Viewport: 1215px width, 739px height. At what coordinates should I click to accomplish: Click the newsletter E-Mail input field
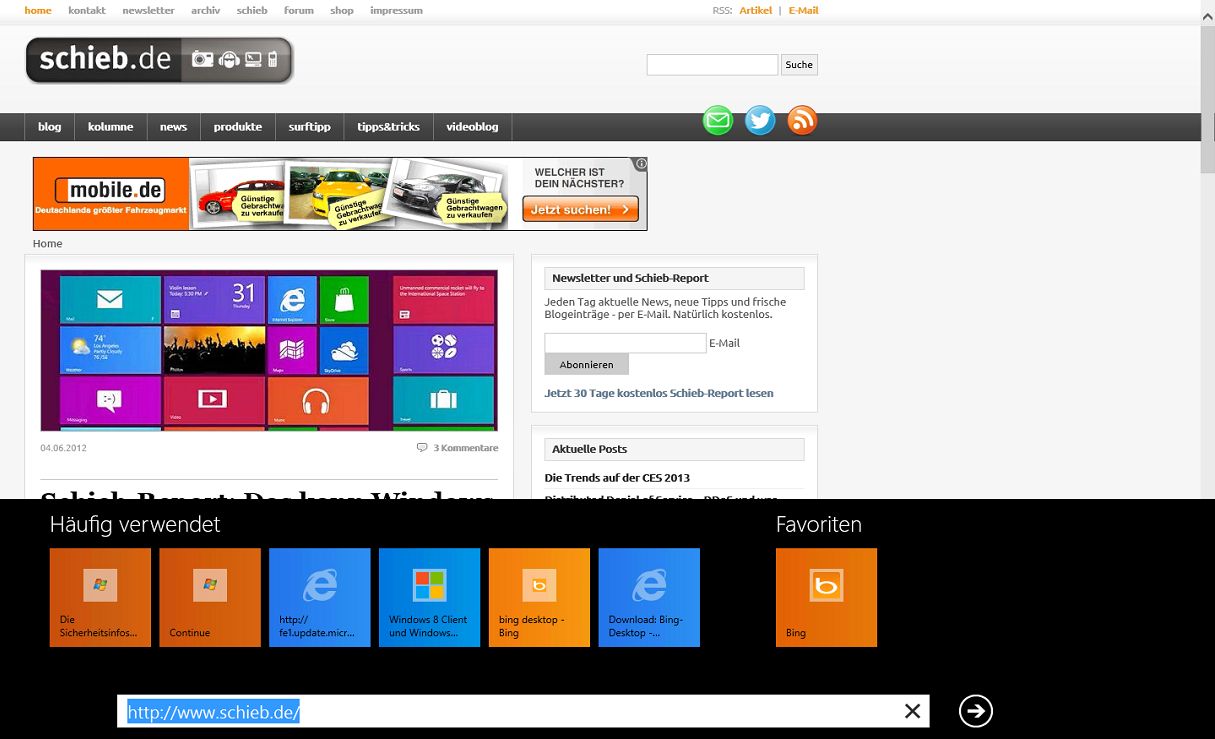coord(625,343)
